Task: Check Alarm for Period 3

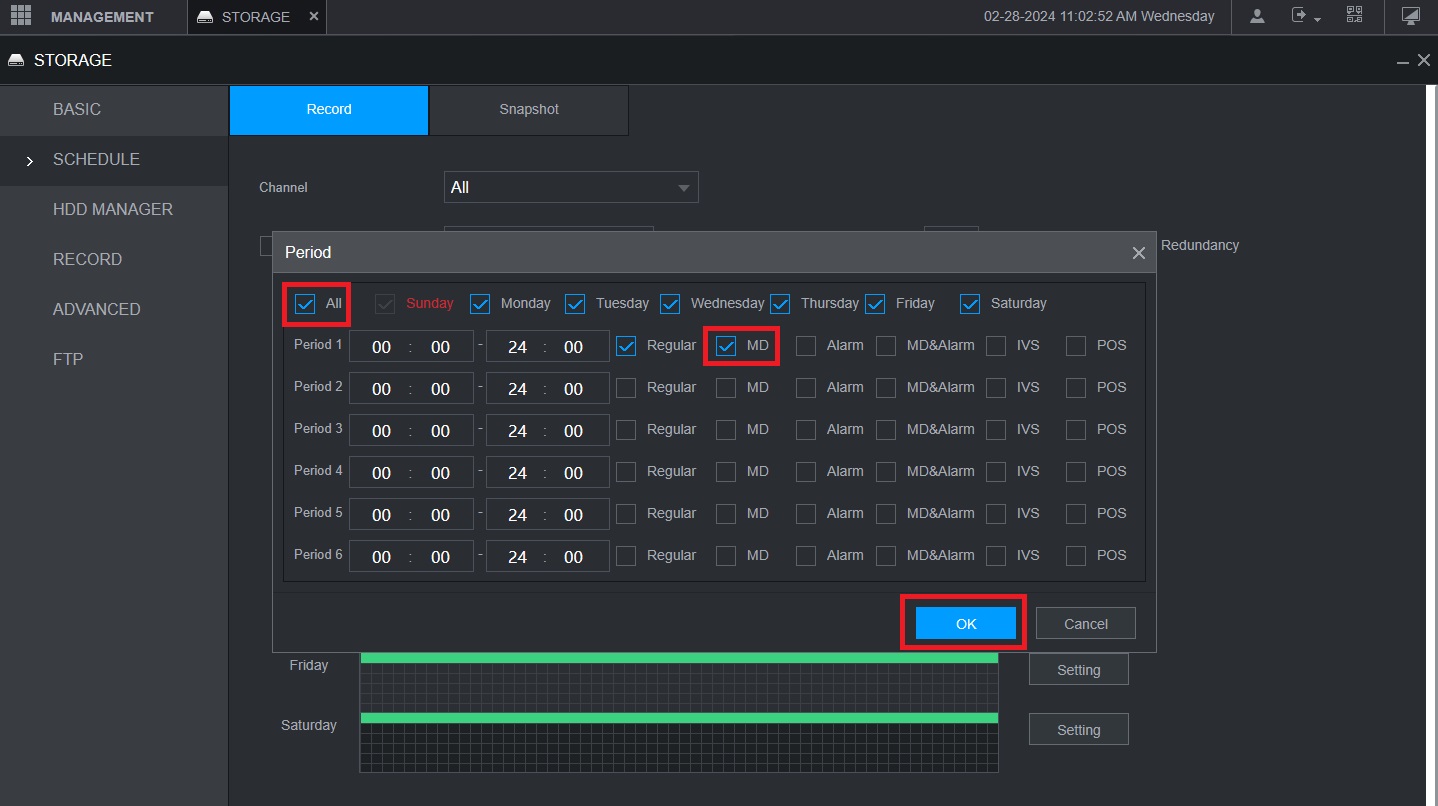Action: pos(806,430)
